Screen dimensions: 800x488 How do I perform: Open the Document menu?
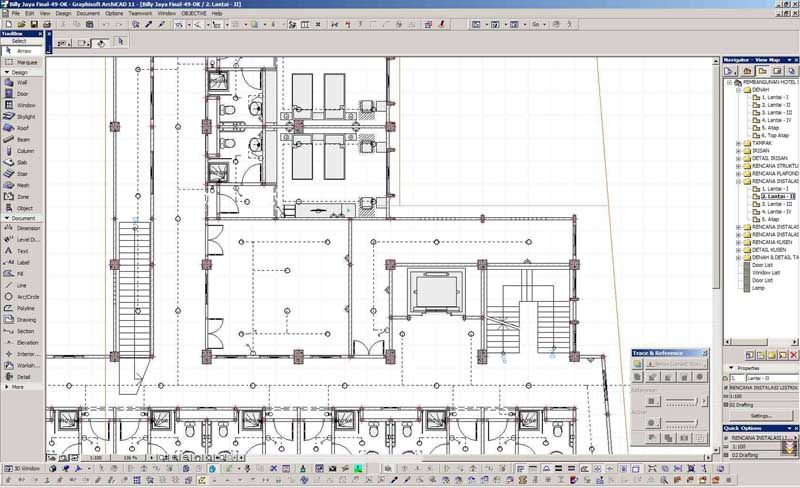[88, 13]
